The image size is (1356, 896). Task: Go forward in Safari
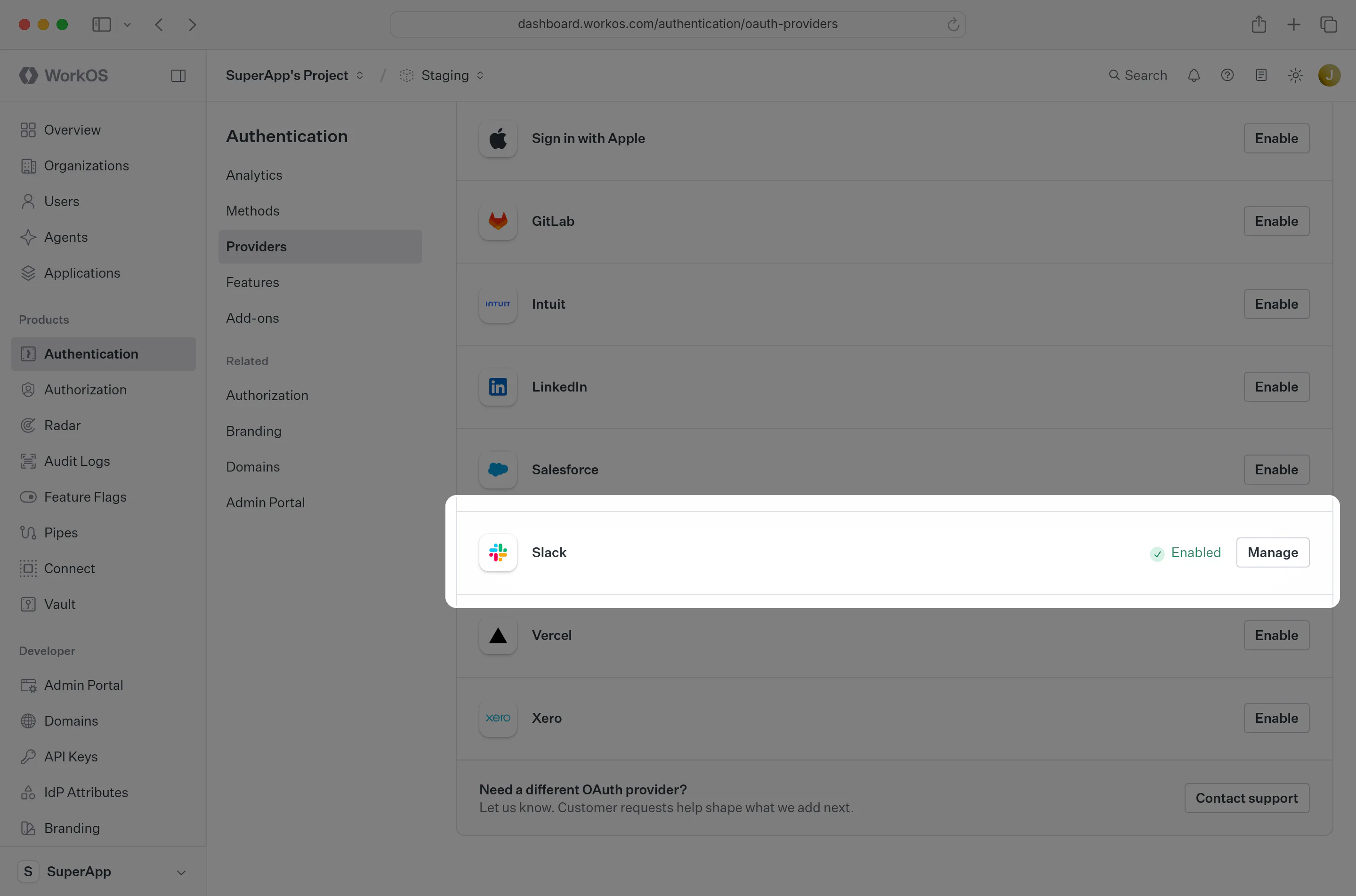pos(193,24)
